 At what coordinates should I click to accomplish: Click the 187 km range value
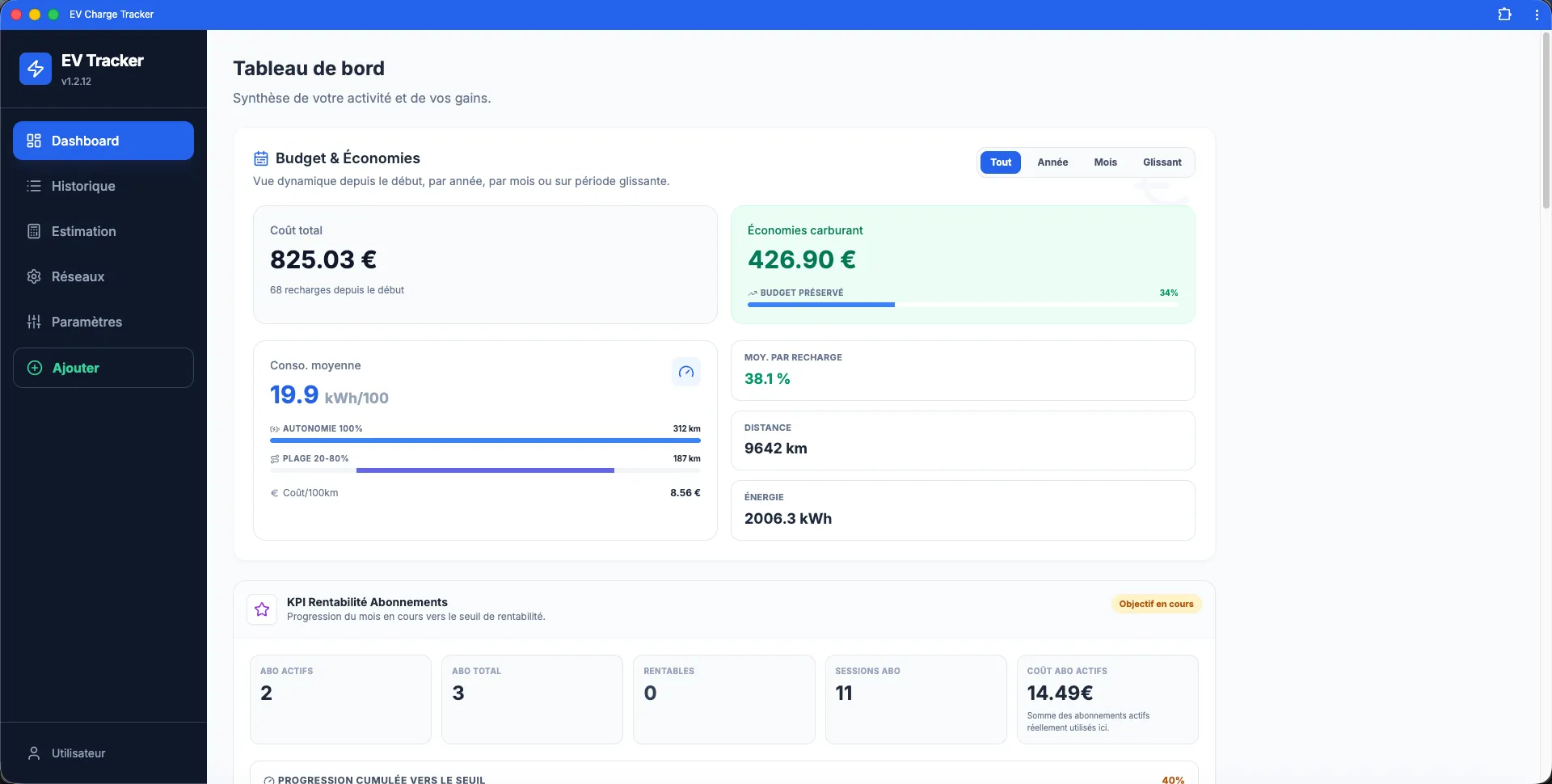point(687,459)
